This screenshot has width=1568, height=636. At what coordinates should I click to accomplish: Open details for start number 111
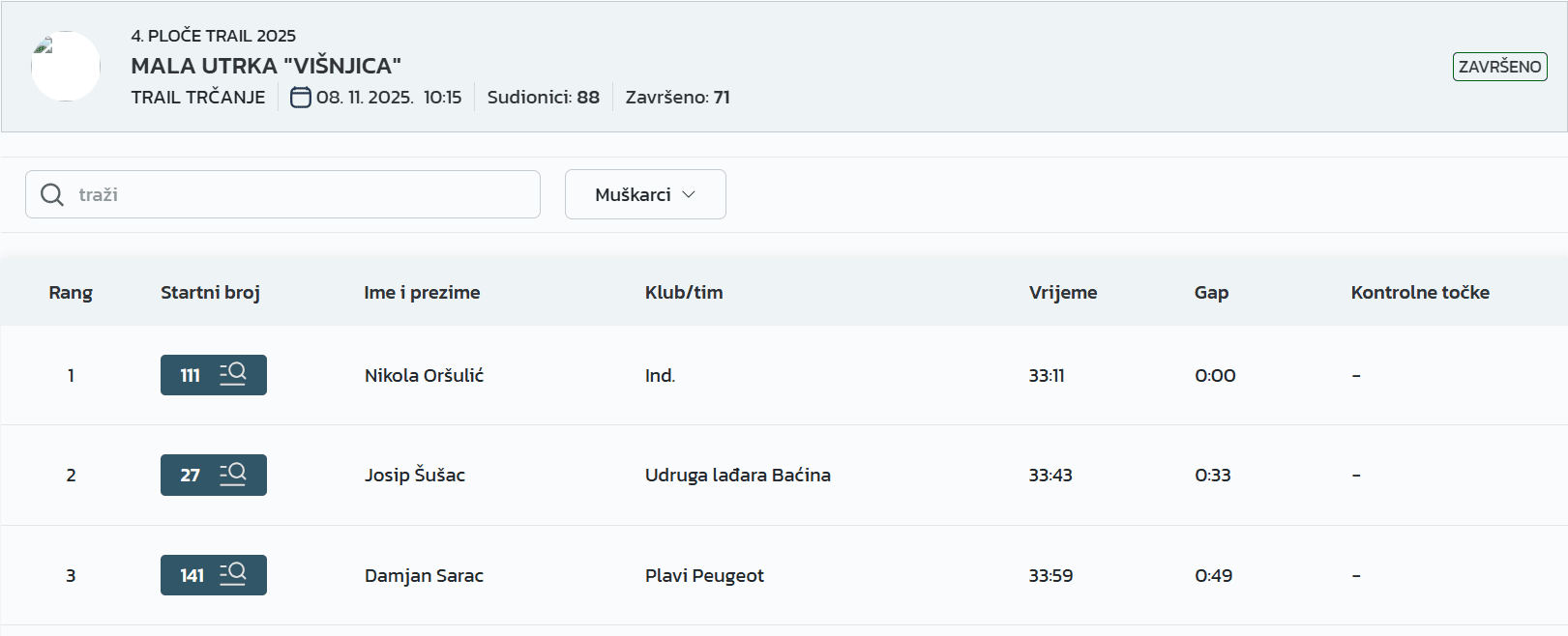pos(214,375)
